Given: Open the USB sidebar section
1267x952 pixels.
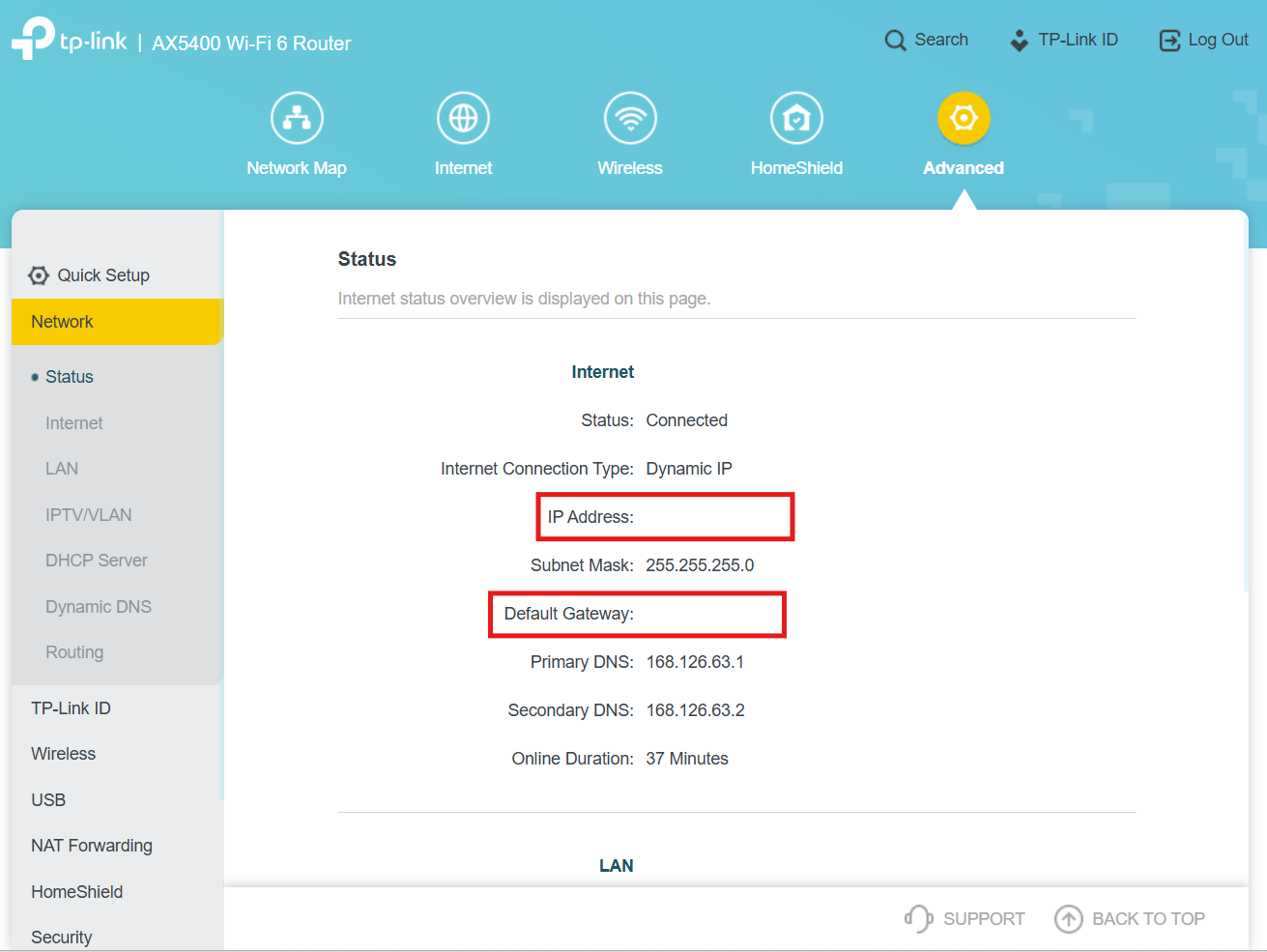Looking at the screenshot, I should click(48, 800).
